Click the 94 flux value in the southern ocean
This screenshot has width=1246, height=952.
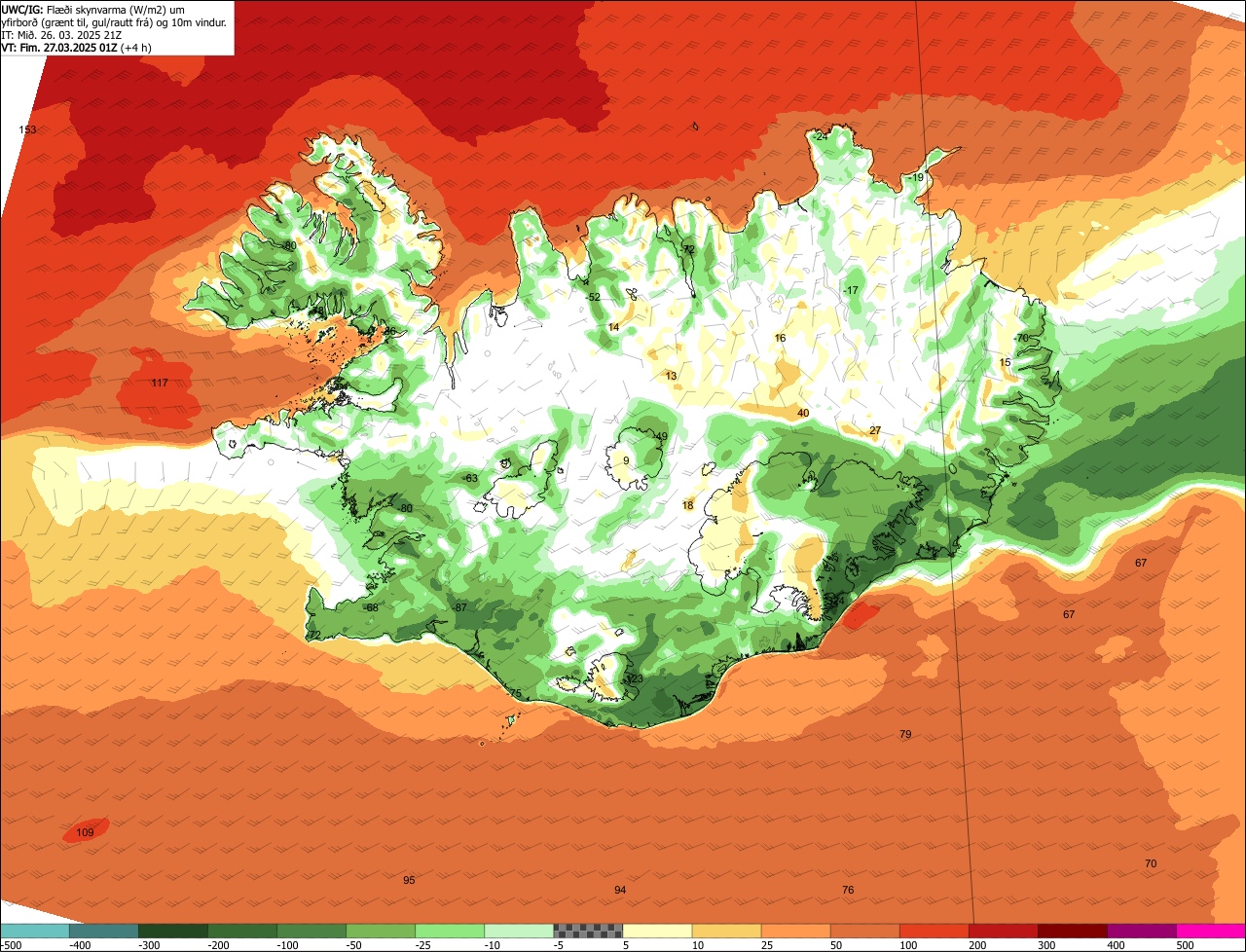pos(620,890)
